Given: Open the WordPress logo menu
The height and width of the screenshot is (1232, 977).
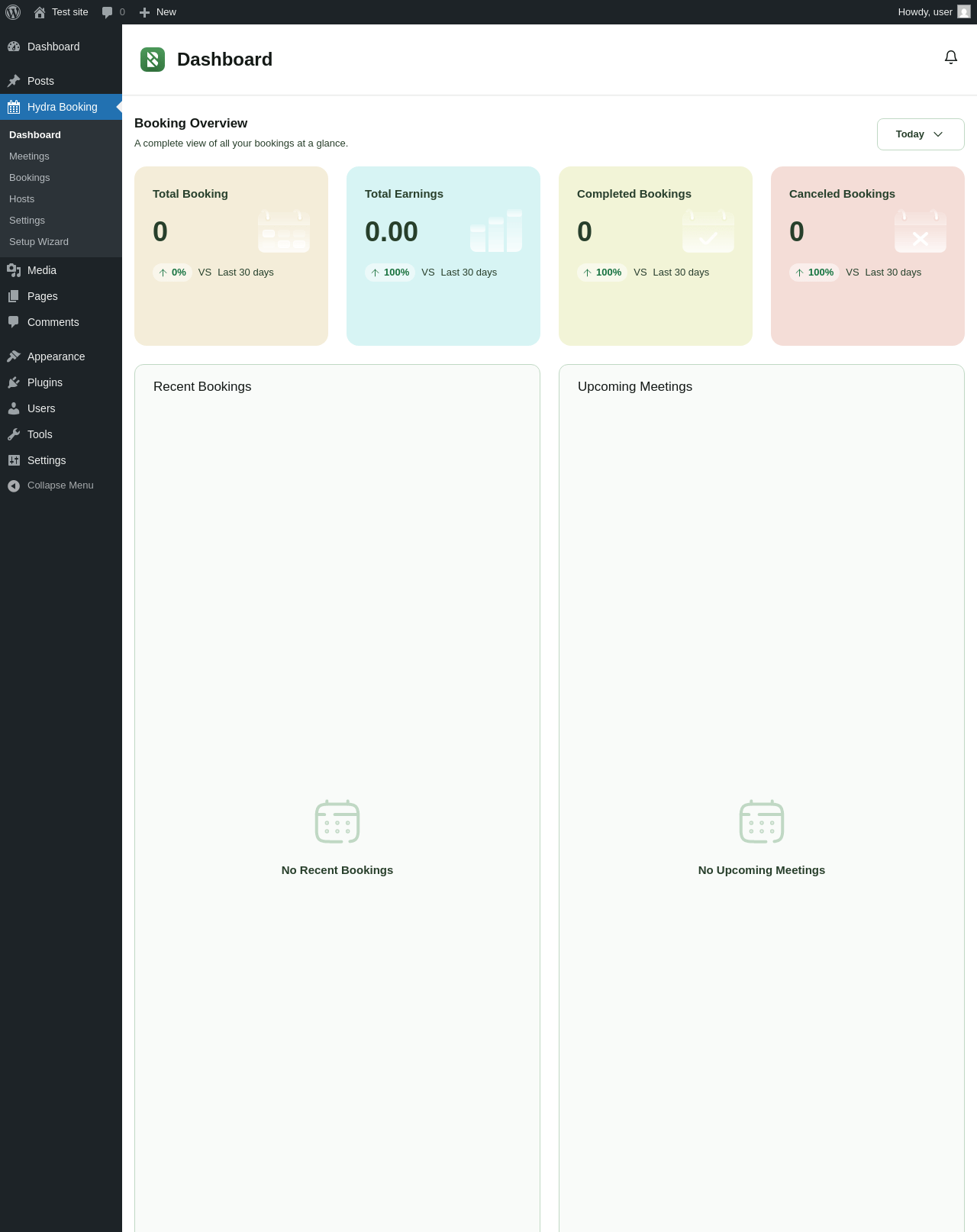Looking at the screenshot, I should 13,12.
